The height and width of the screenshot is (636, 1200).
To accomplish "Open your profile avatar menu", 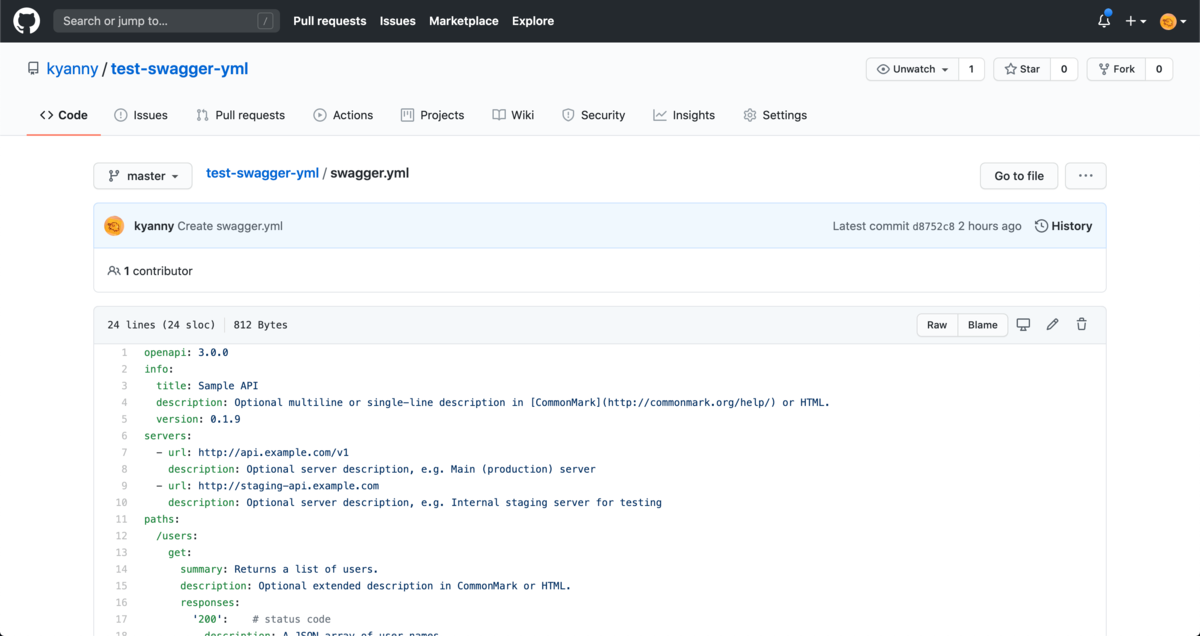I will click(x=1167, y=20).
